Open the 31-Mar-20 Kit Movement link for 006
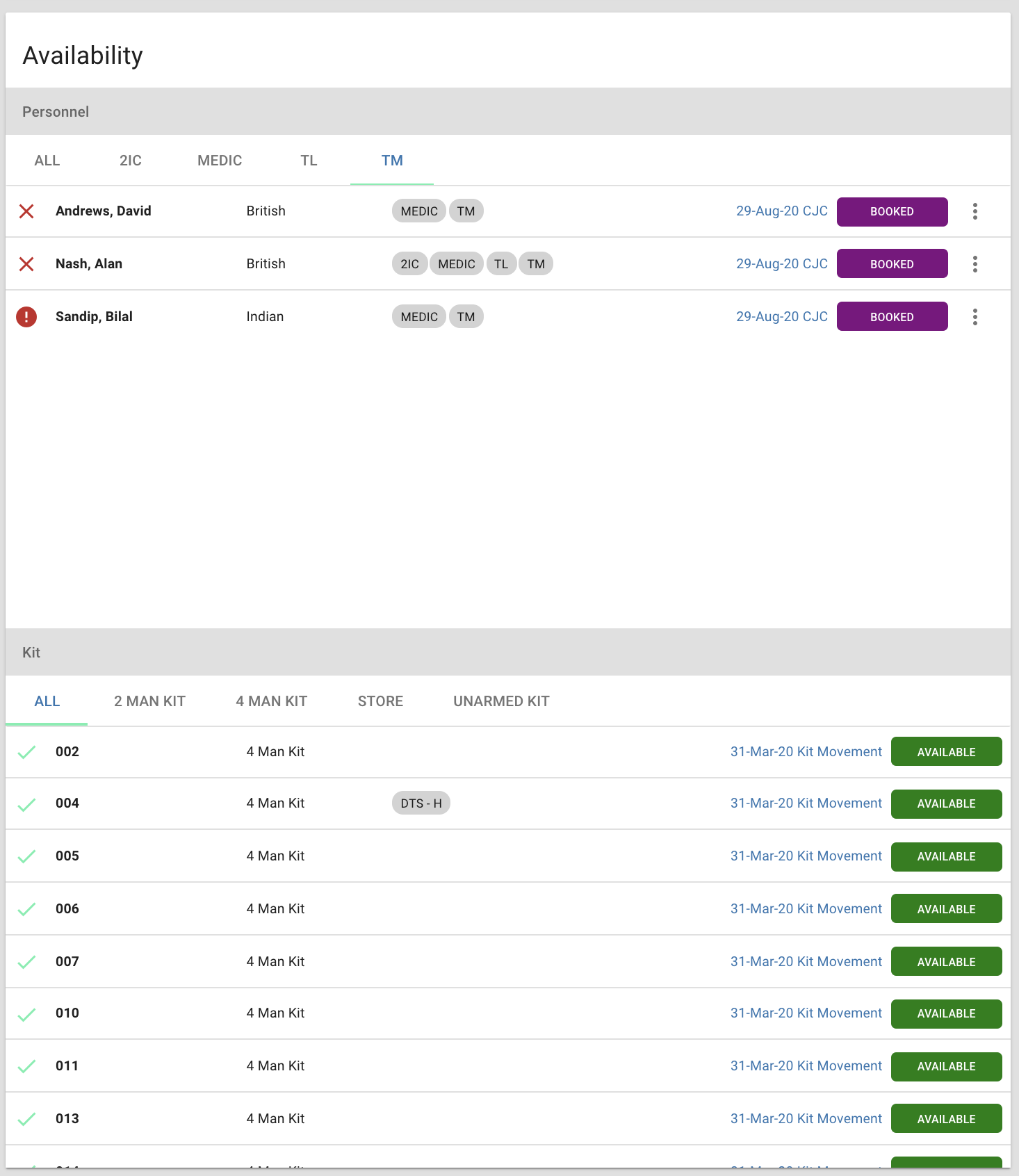 (806, 909)
